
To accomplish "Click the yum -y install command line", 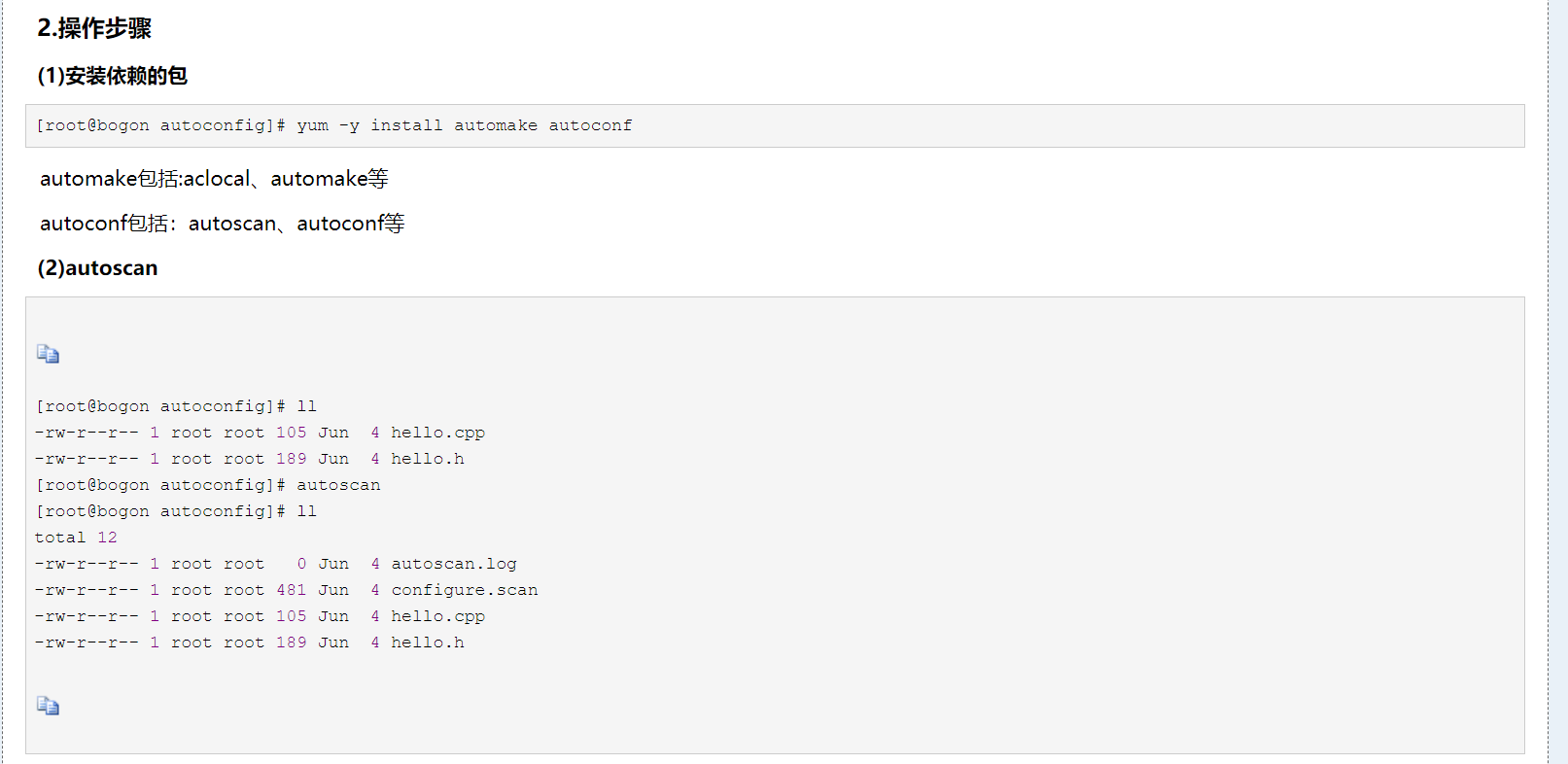I will pos(333,125).
